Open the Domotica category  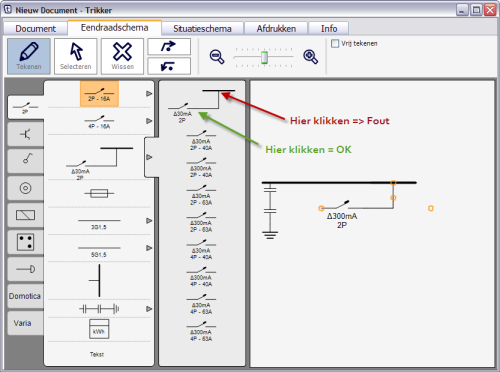[25, 296]
